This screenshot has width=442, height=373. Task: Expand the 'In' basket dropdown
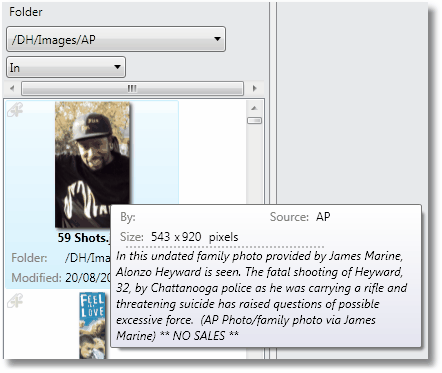(x=66, y=67)
